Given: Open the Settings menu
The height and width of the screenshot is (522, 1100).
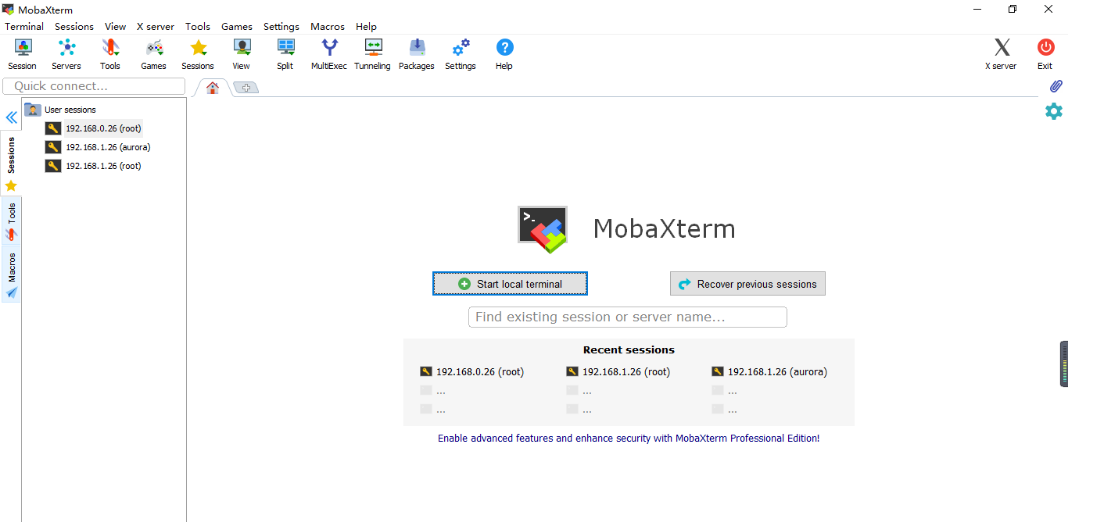Looking at the screenshot, I should (x=281, y=27).
